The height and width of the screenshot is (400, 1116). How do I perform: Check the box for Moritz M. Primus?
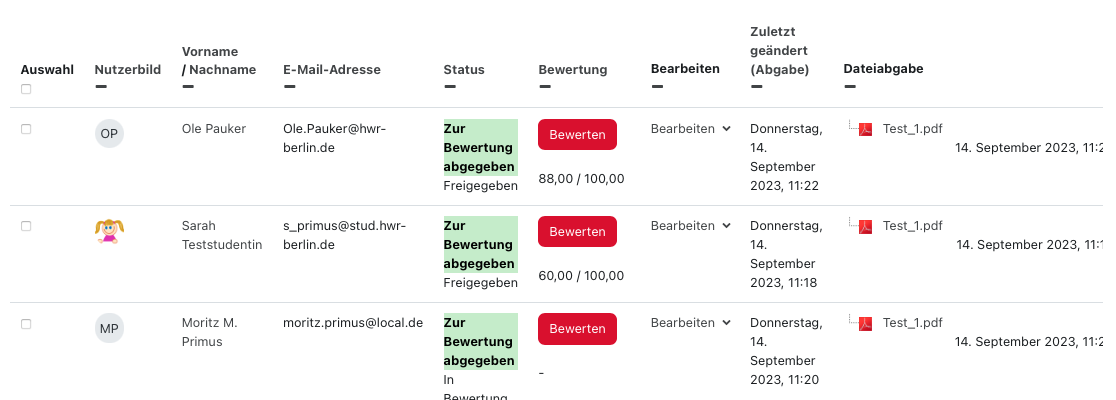[x=26, y=324]
